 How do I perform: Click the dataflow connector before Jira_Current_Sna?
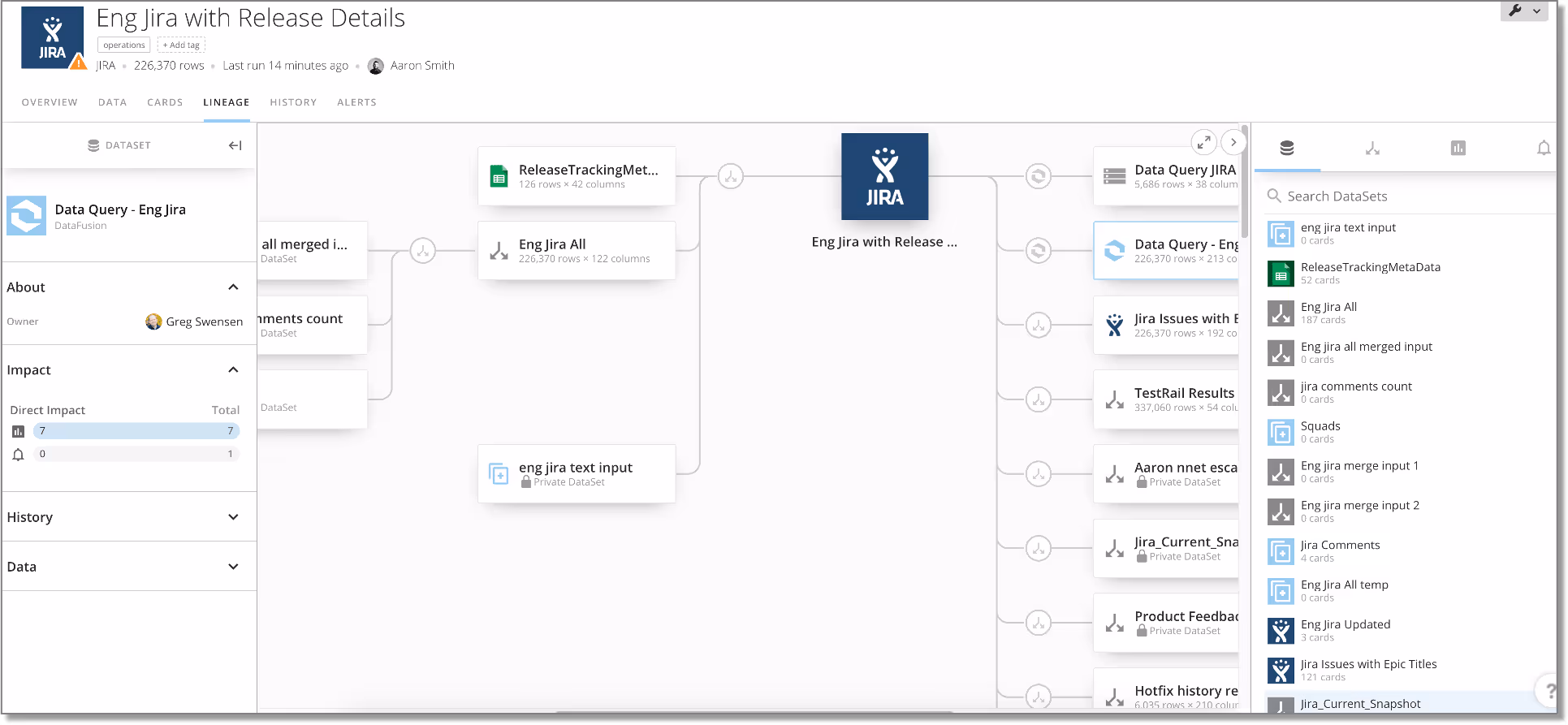pos(1039,549)
